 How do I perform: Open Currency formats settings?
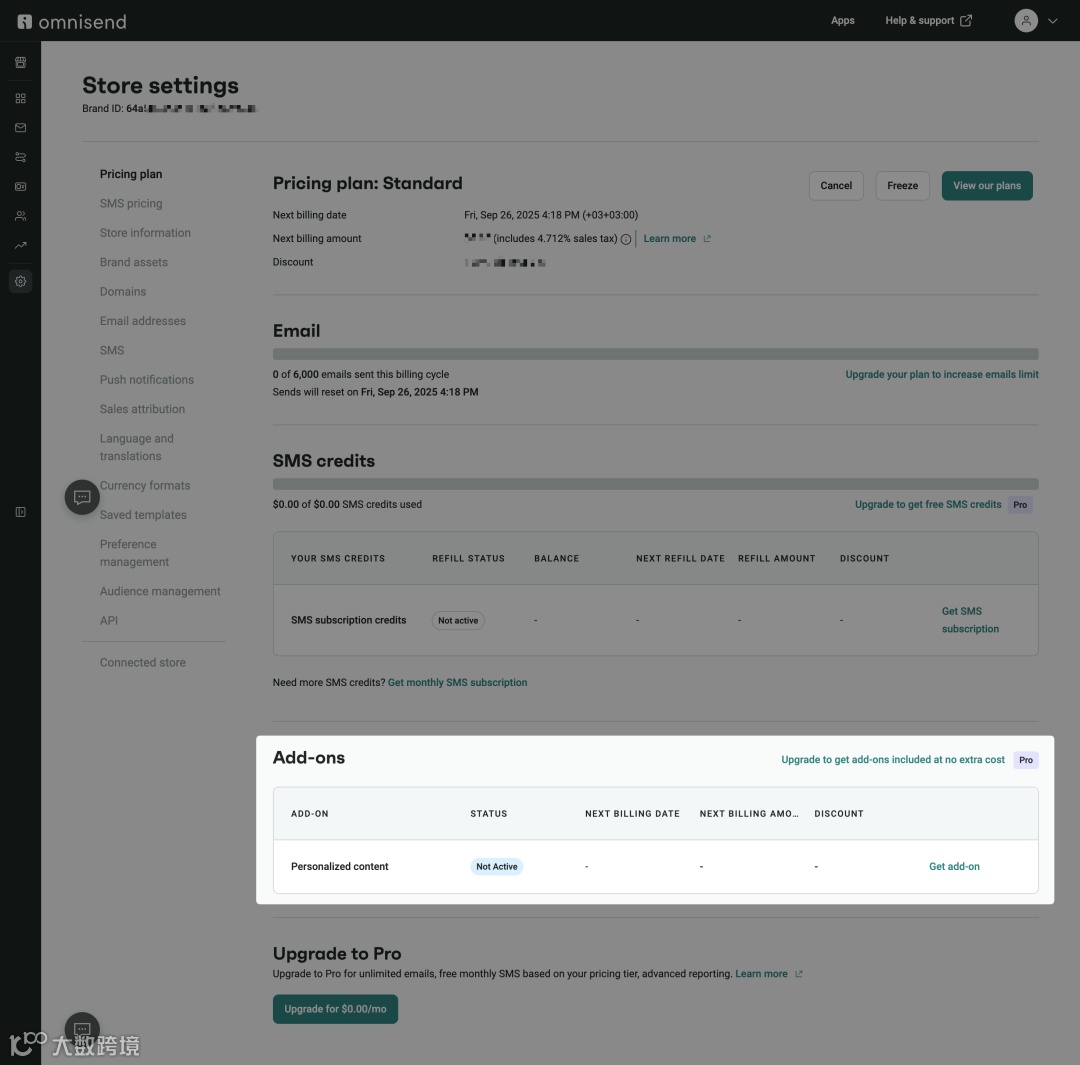coord(145,486)
